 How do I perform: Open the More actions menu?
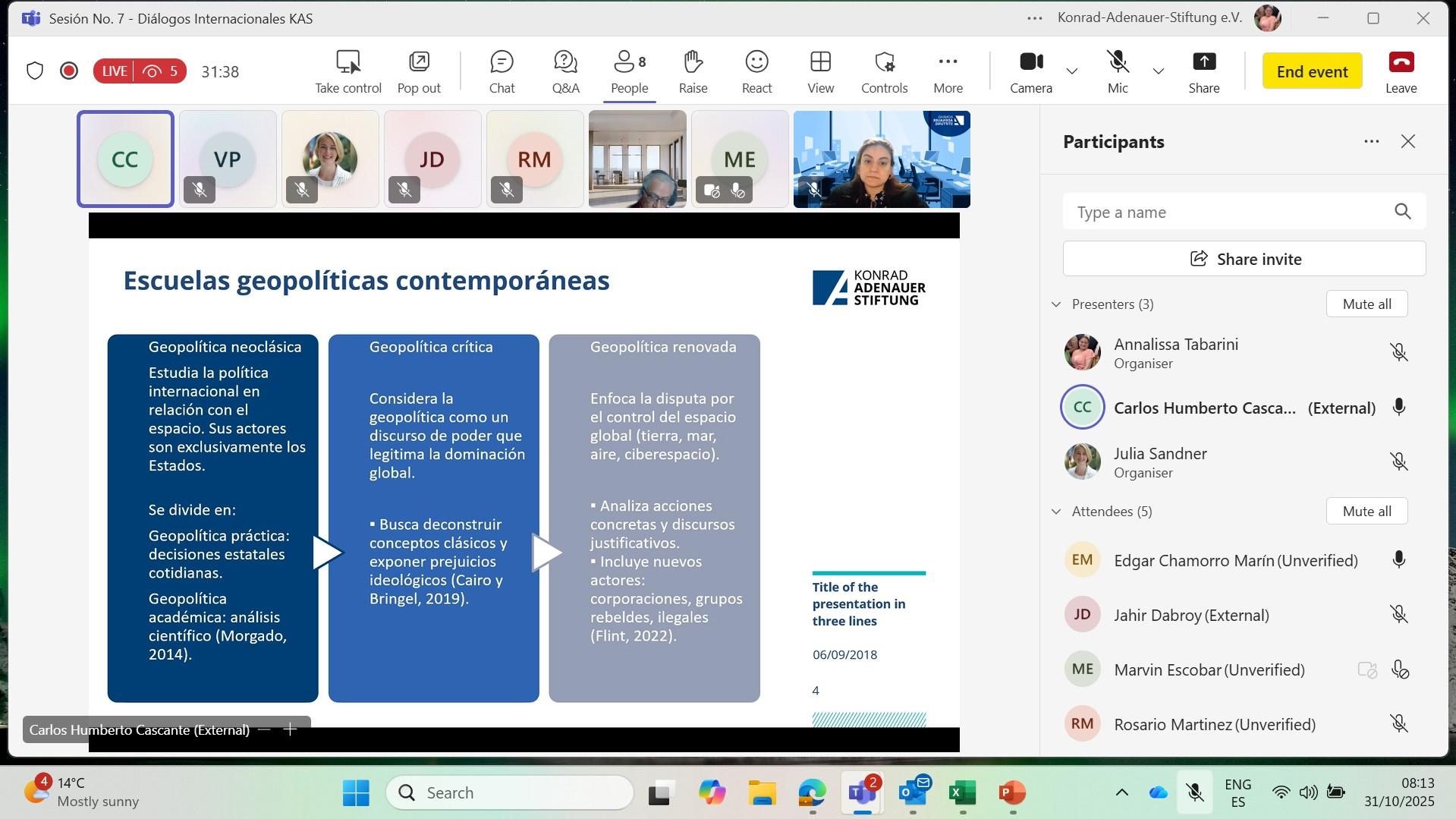(x=948, y=71)
